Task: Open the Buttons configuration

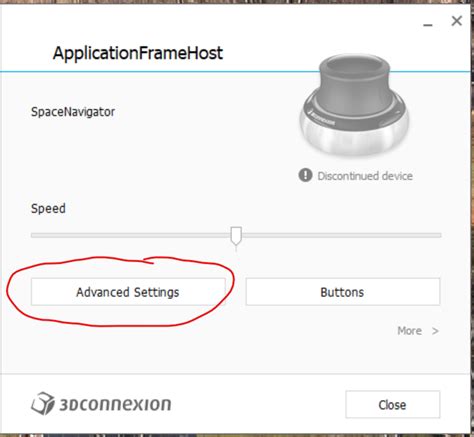Action: click(343, 292)
